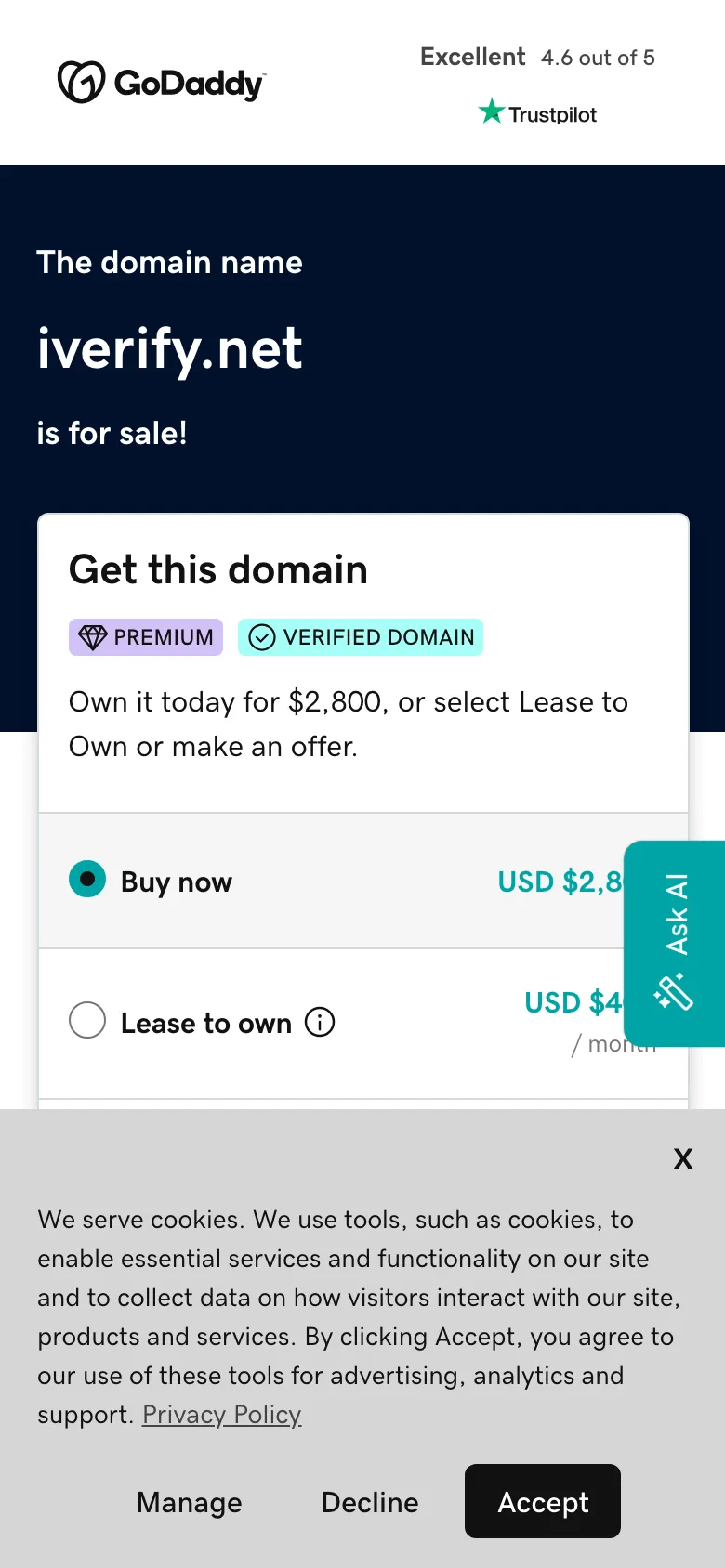Click the X to dismiss the cookie banner
725x1568 pixels.
point(682,1158)
